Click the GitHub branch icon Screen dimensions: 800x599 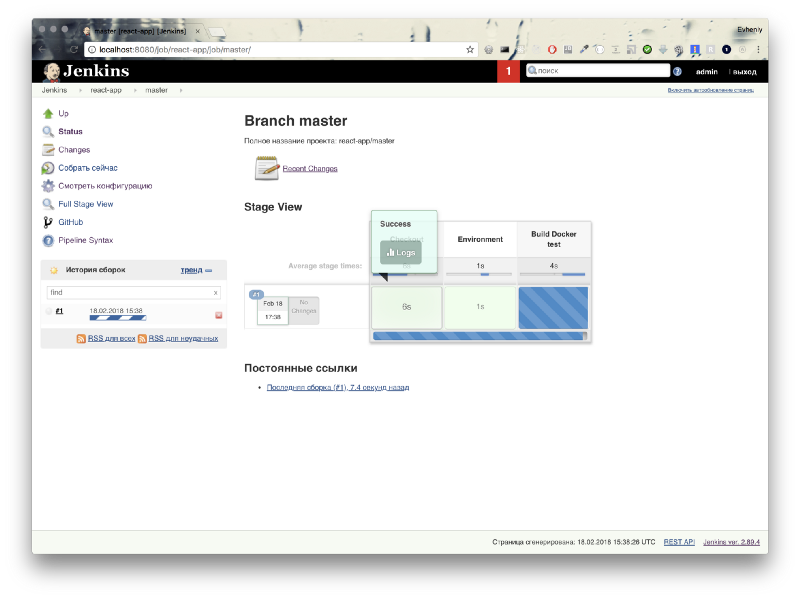click(x=48, y=222)
